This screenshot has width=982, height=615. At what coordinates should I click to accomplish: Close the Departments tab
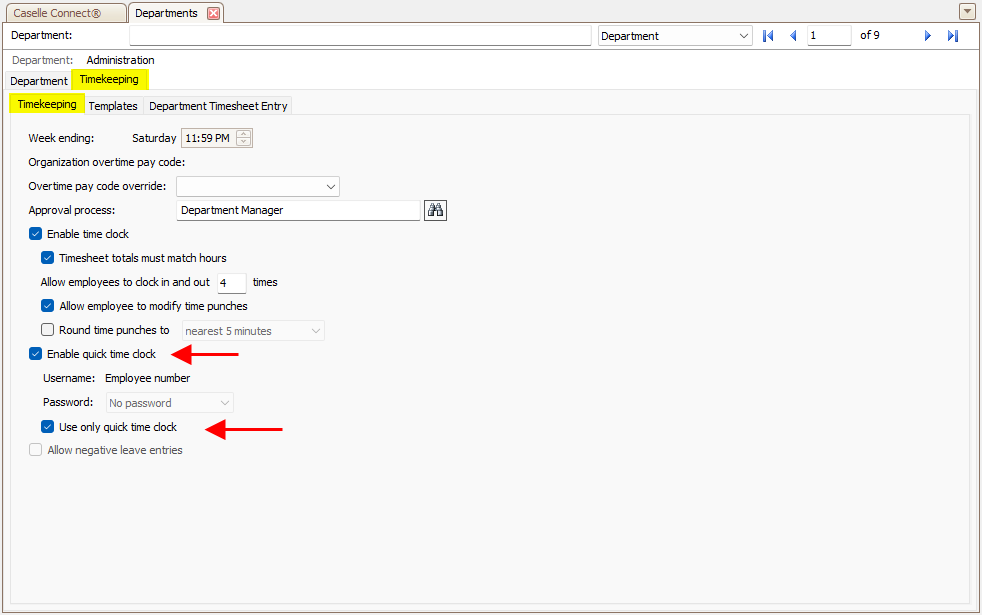pyautogui.click(x=213, y=13)
